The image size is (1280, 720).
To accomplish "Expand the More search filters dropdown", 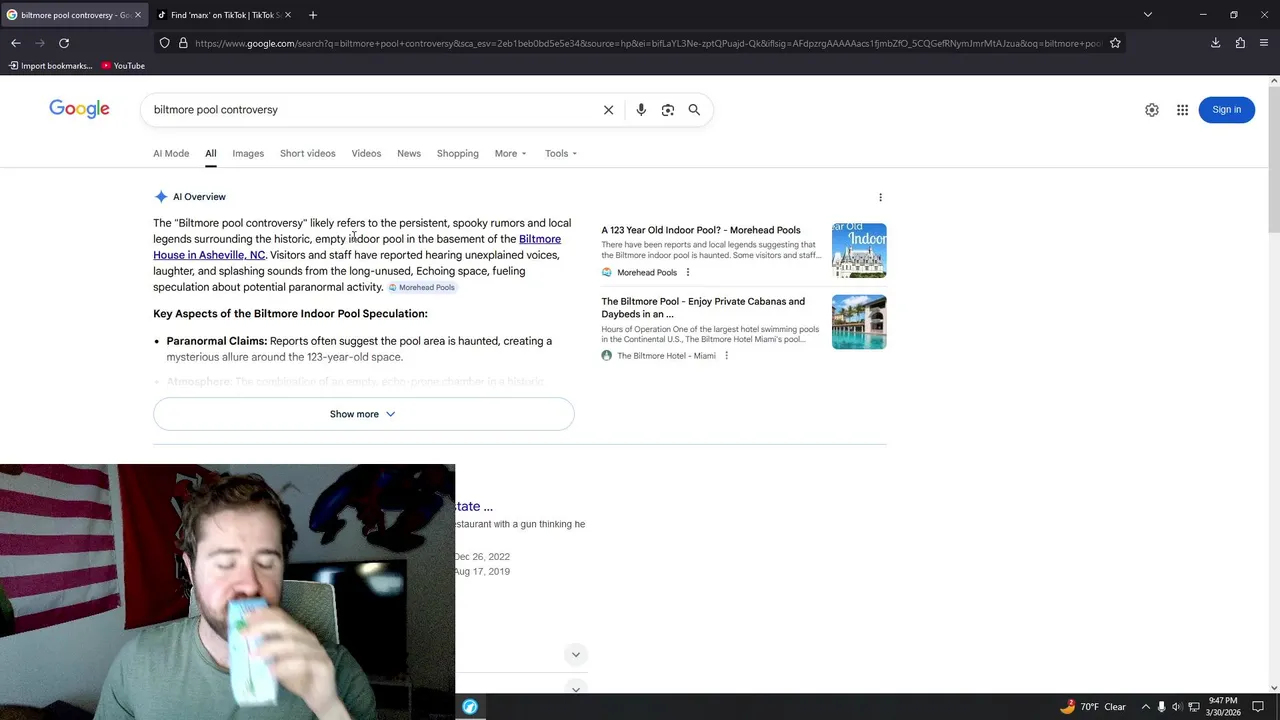I will coord(510,153).
